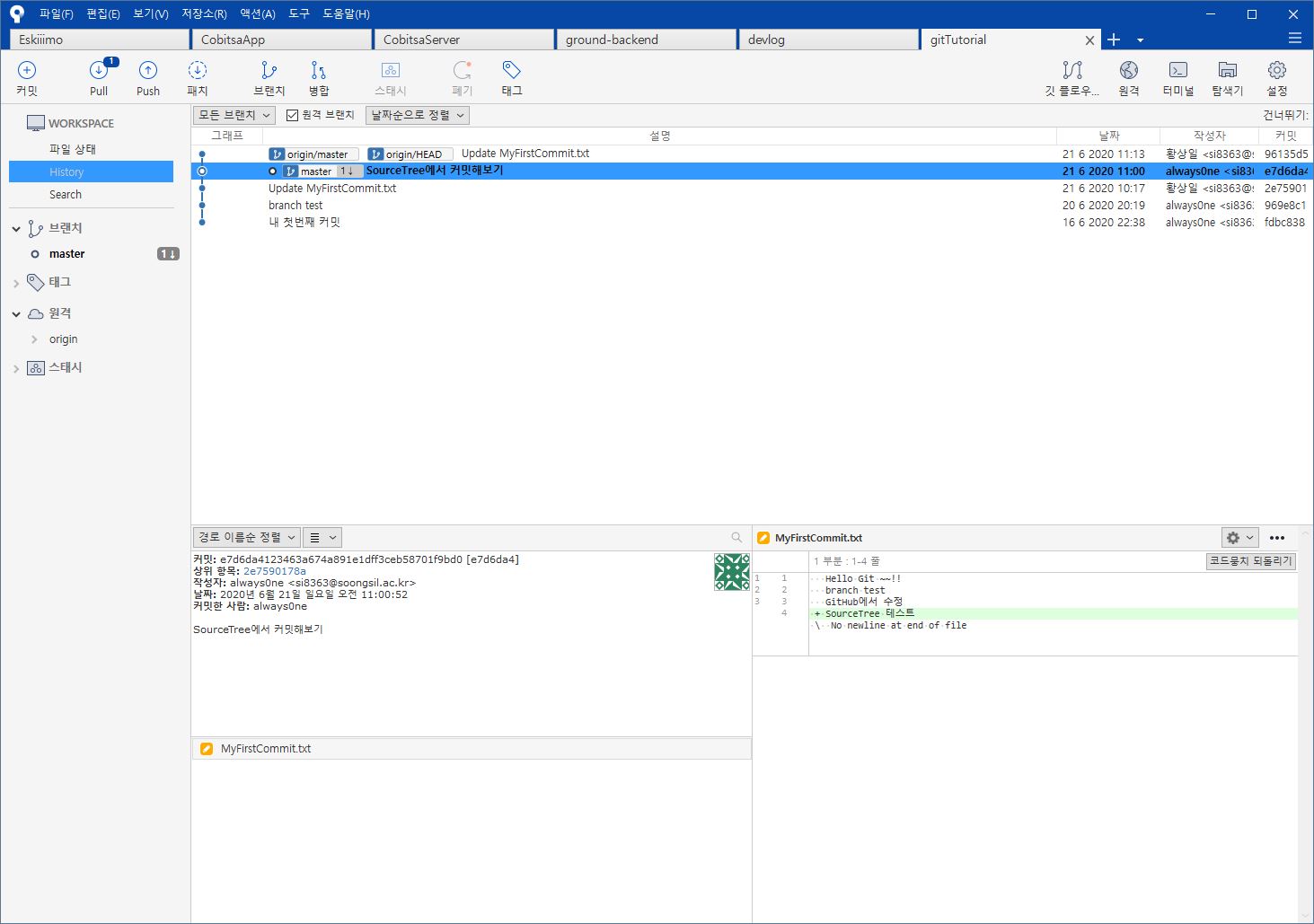Open the 파일(F) menu
This screenshot has height=924, width=1314.
coord(57,13)
